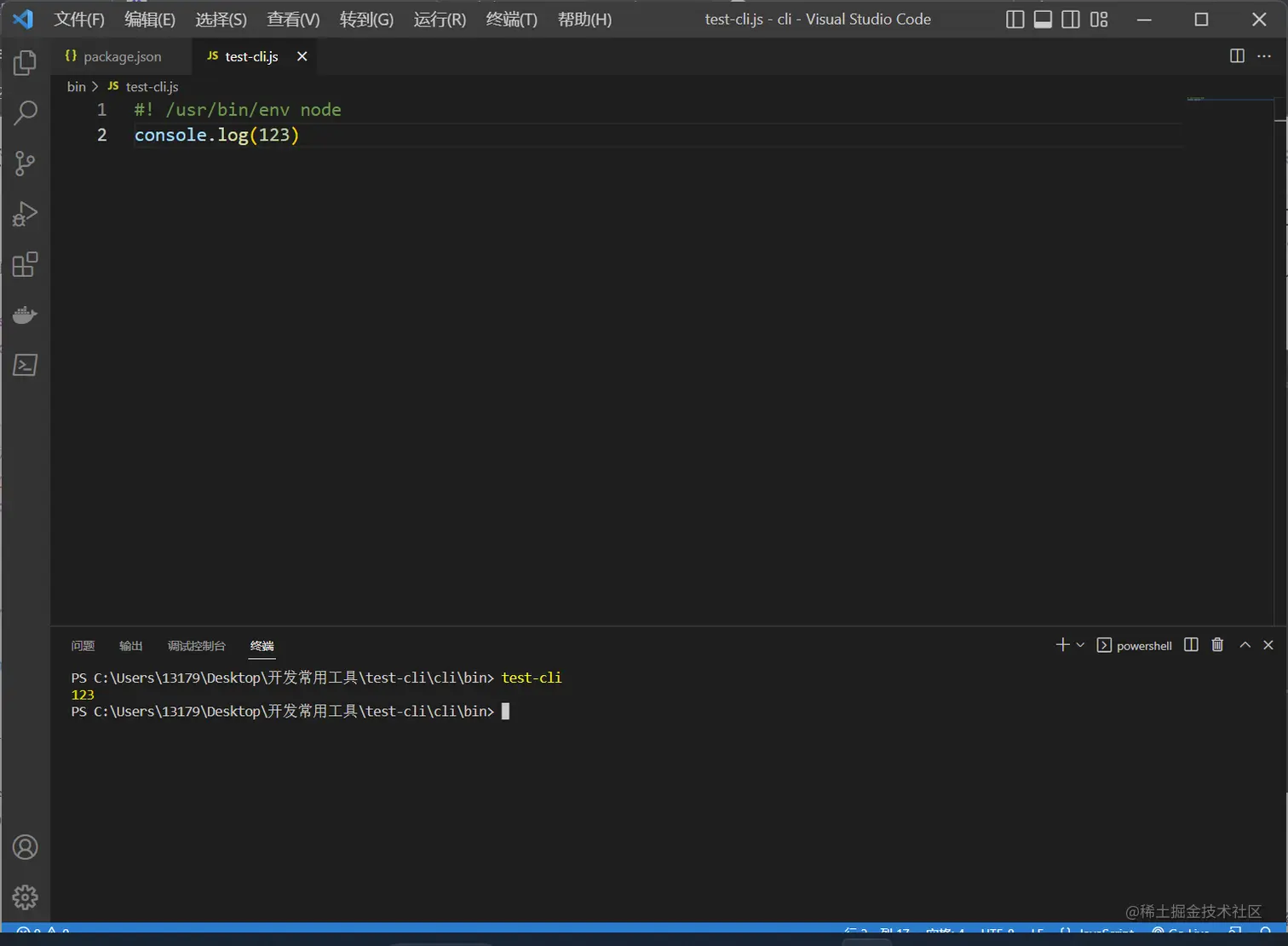Click the VS Code logo icon
Viewport: 1288px width, 946px height.
pos(23,19)
